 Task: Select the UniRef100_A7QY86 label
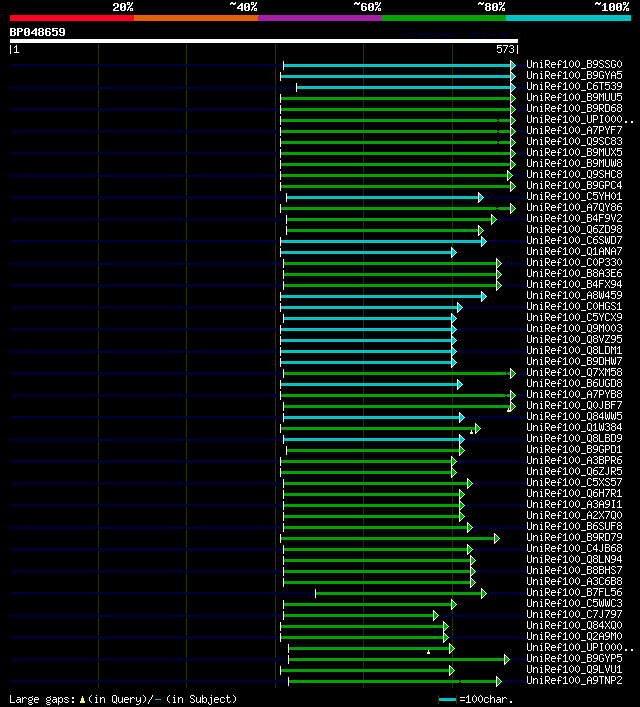click(574, 207)
